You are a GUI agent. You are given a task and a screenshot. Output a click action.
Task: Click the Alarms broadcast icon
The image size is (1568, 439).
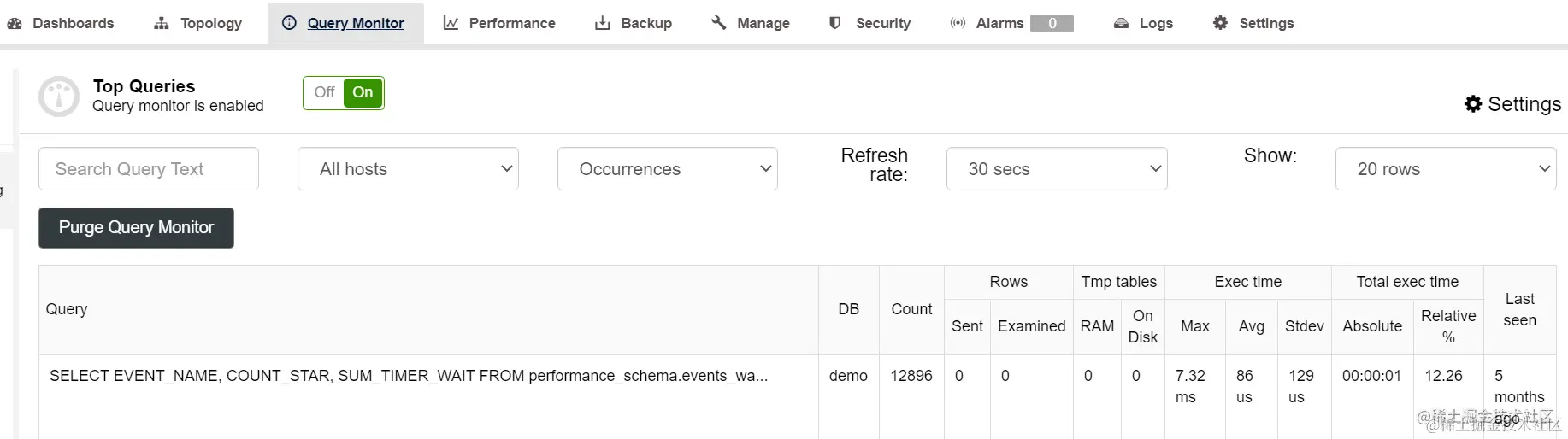(958, 24)
